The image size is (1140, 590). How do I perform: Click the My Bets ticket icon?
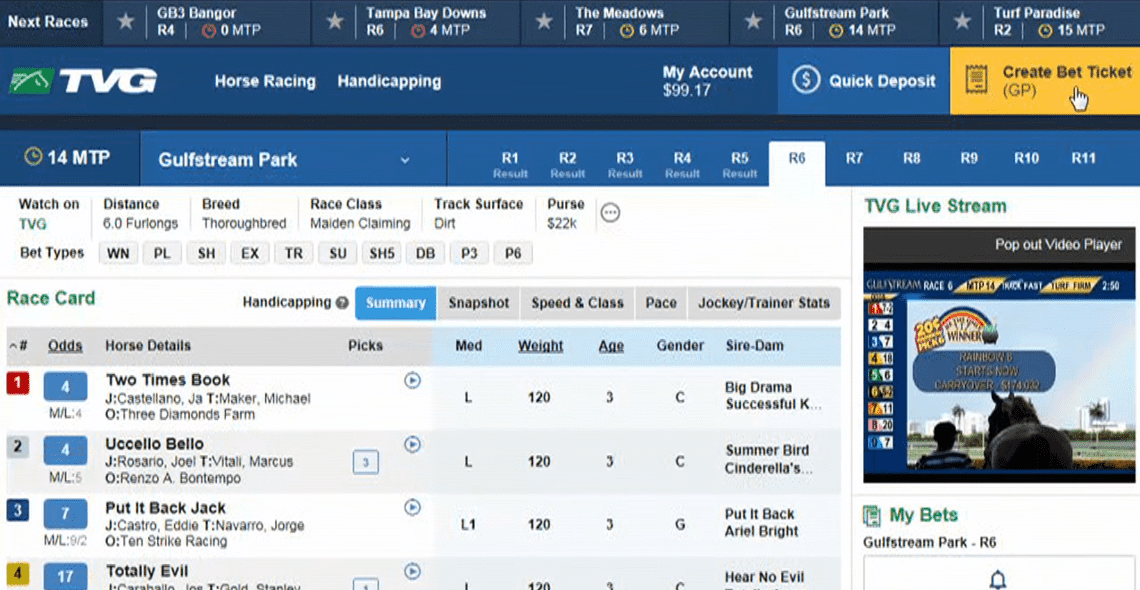[871, 516]
